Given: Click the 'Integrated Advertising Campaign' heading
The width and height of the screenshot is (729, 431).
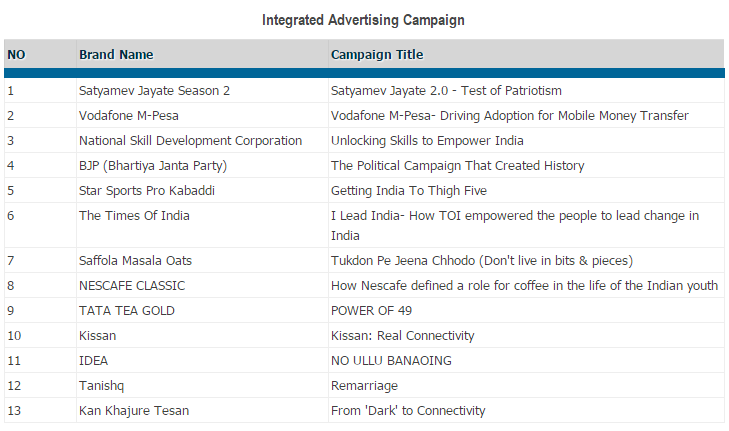Looking at the screenshot, I should pos(363,20).
